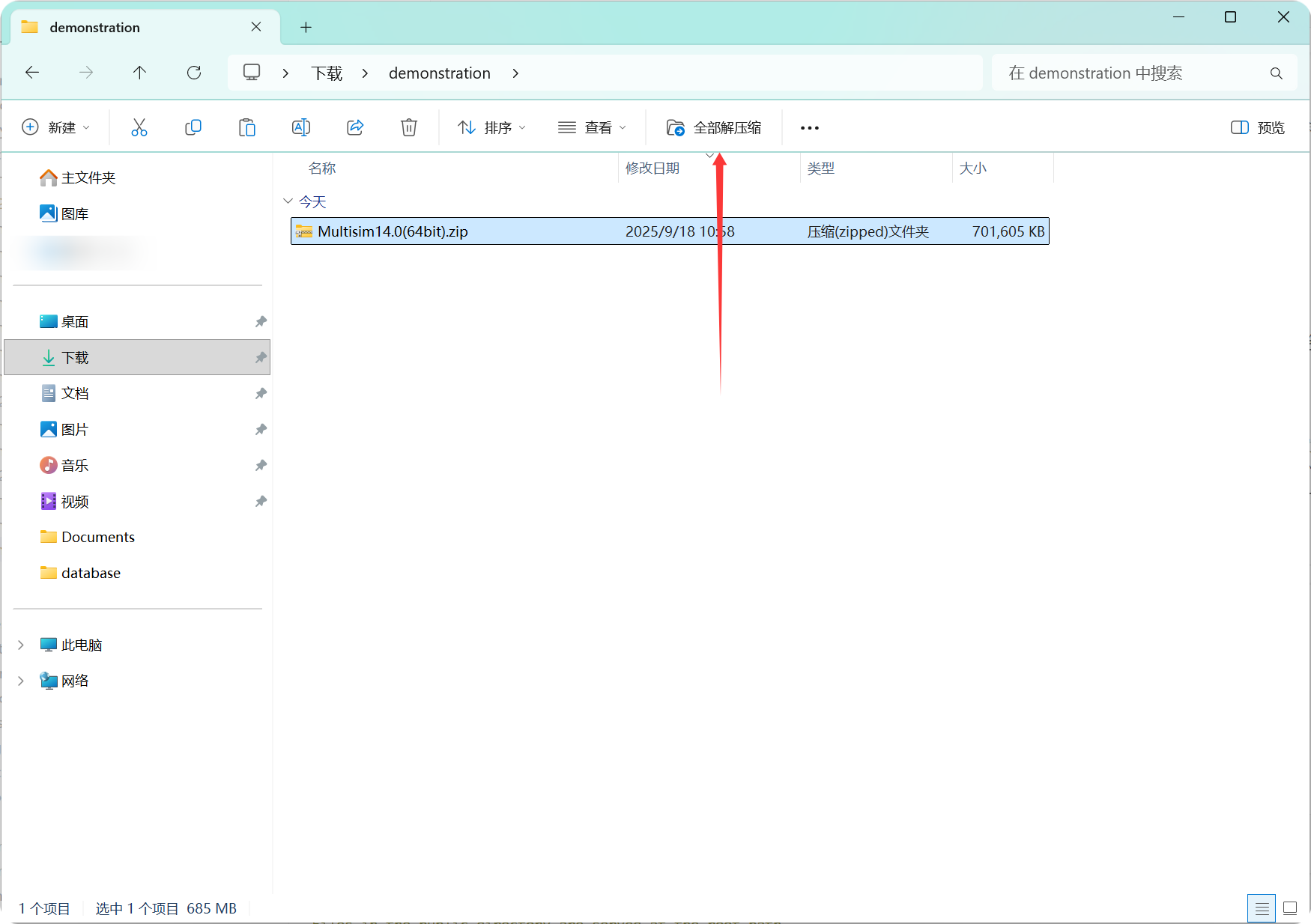Click the Paste clipboard icon

coord(247,127)
